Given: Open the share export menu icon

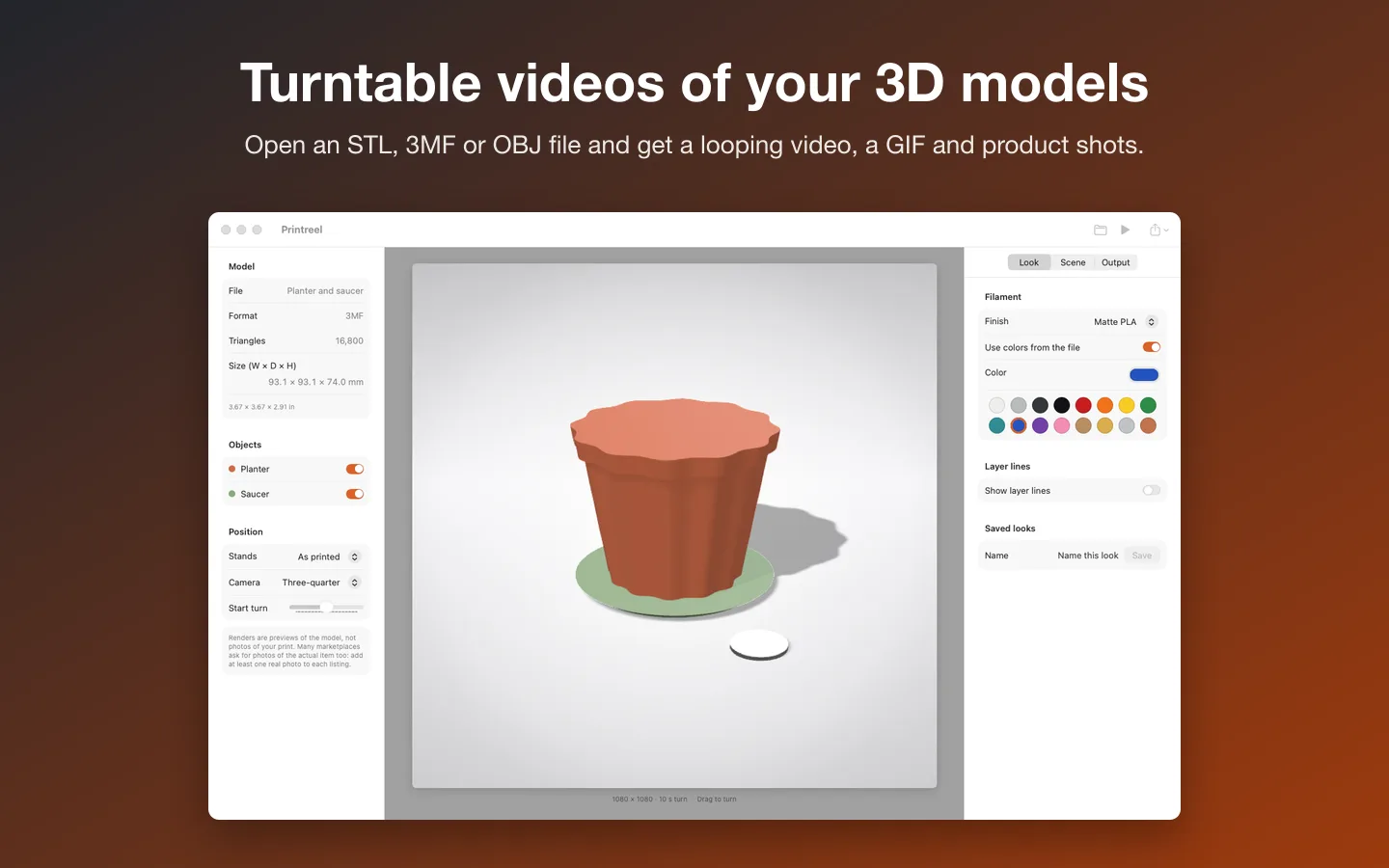Looking at the screenshot, I should 1157,230.
